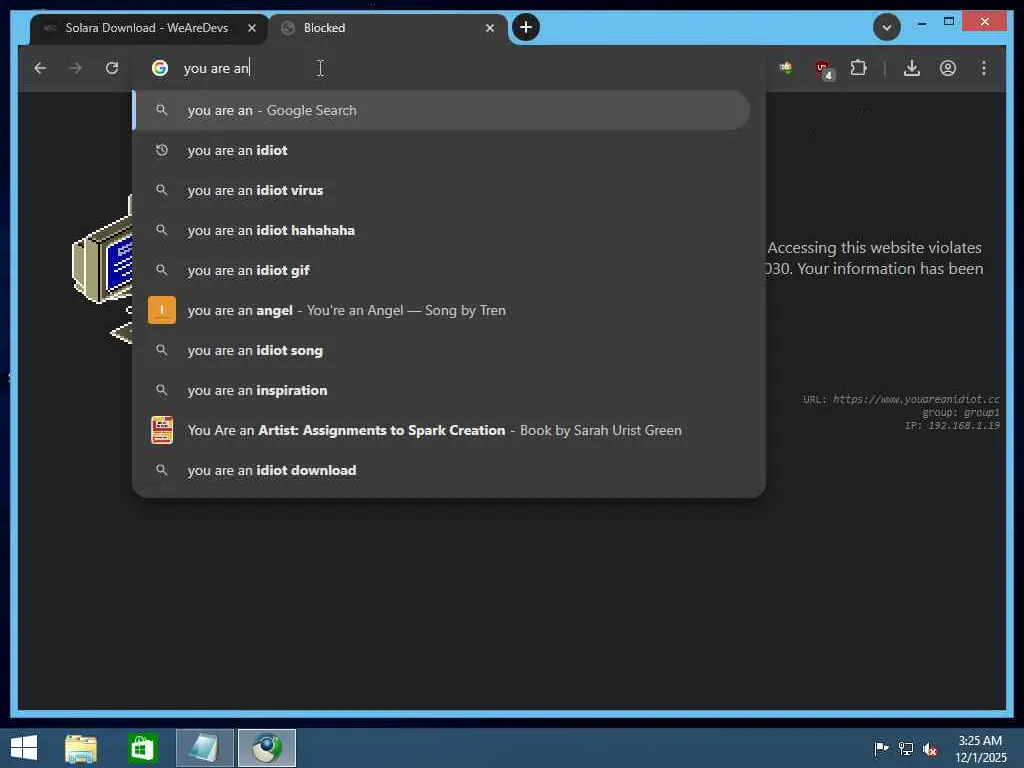Minimize the browser window
The height and width of the screenshot is (768, 1024).
point(921,23)
